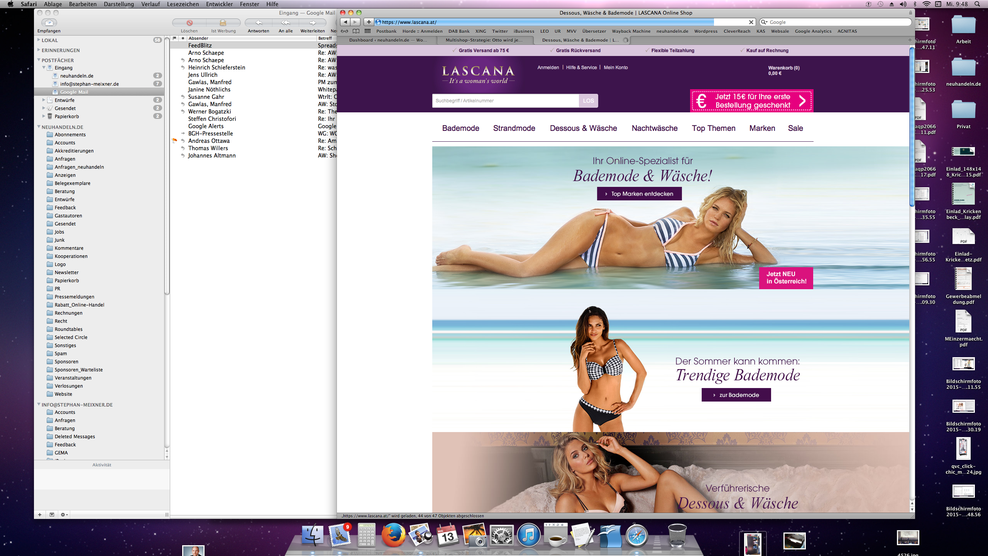The width and height of the screenshot is (988, 556).
Task: Open System Preferences gear in the Dock
Action: (x=502, y=535)
